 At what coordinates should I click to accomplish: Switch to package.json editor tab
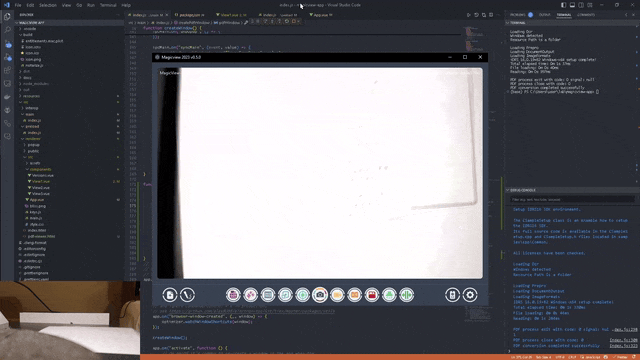(x=190, y=15)
